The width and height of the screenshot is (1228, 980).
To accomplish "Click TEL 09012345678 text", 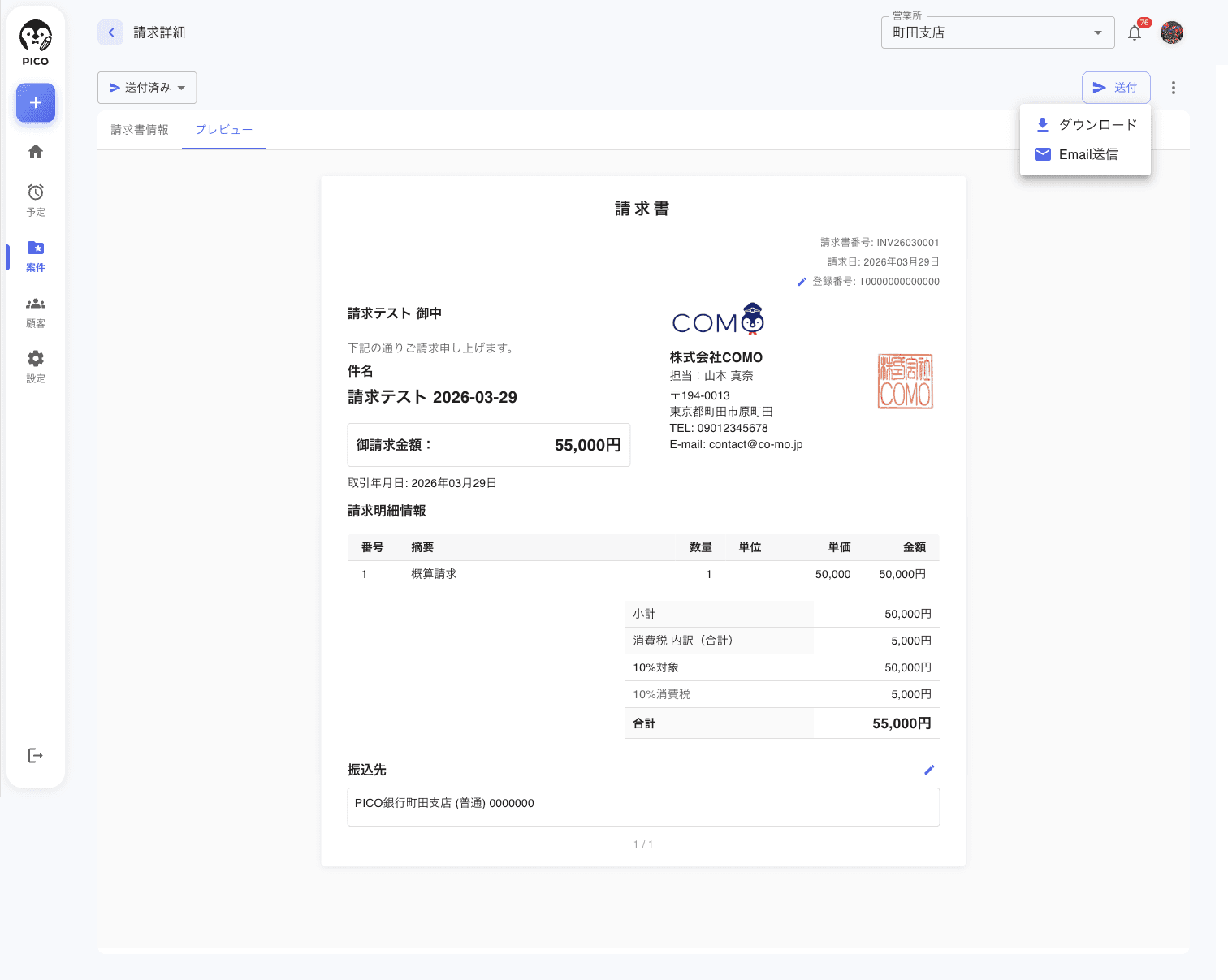I will 719,428.
